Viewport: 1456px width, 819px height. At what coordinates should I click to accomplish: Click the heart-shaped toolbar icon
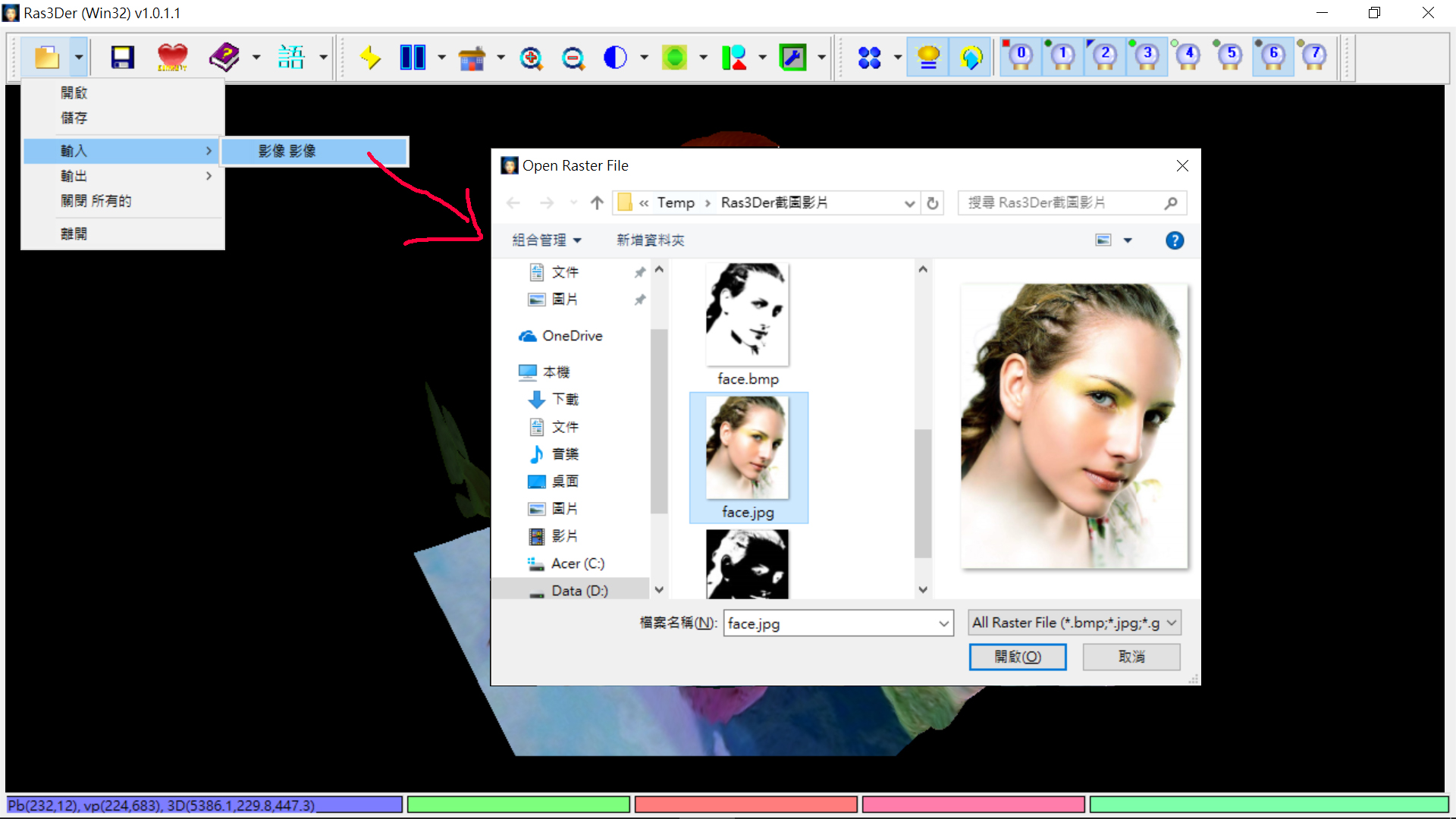(172, 57)
